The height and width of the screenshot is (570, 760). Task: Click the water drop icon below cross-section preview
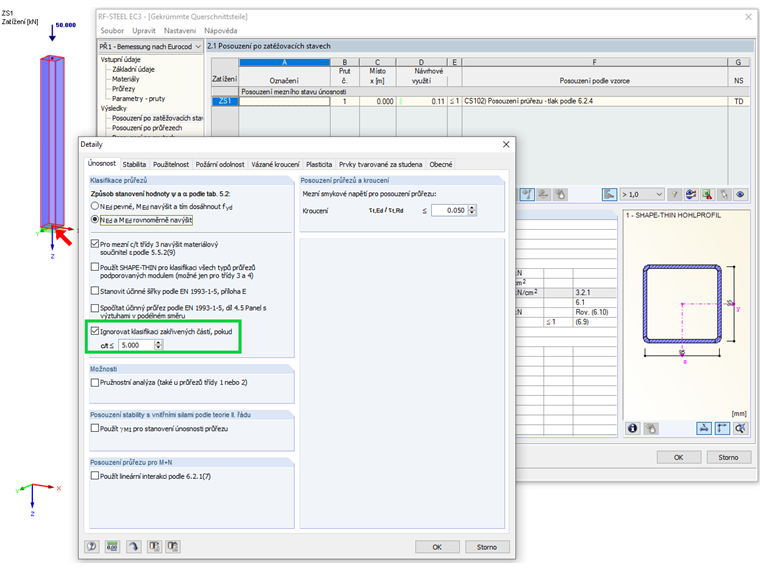[x=651, y=428]
